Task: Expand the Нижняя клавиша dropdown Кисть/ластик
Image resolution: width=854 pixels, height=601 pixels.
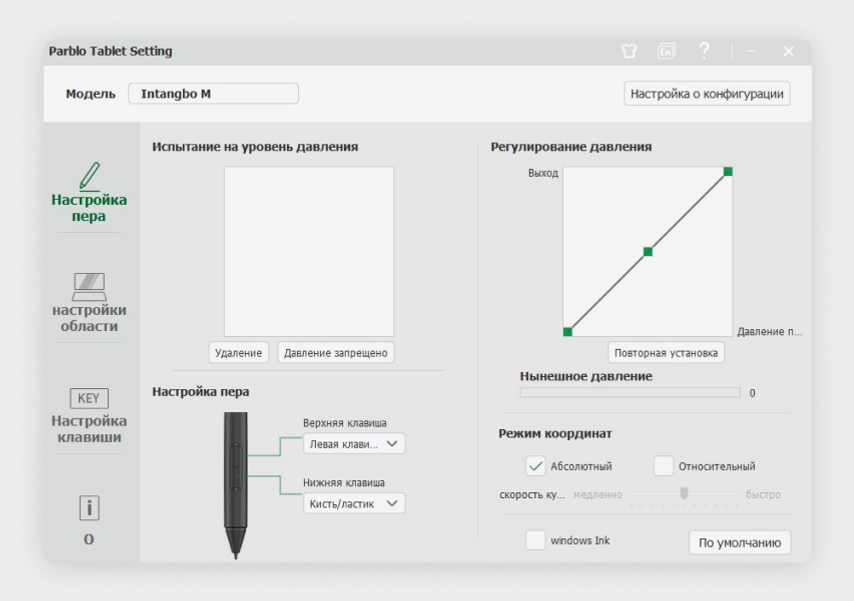Action: [x=354, y=504]
